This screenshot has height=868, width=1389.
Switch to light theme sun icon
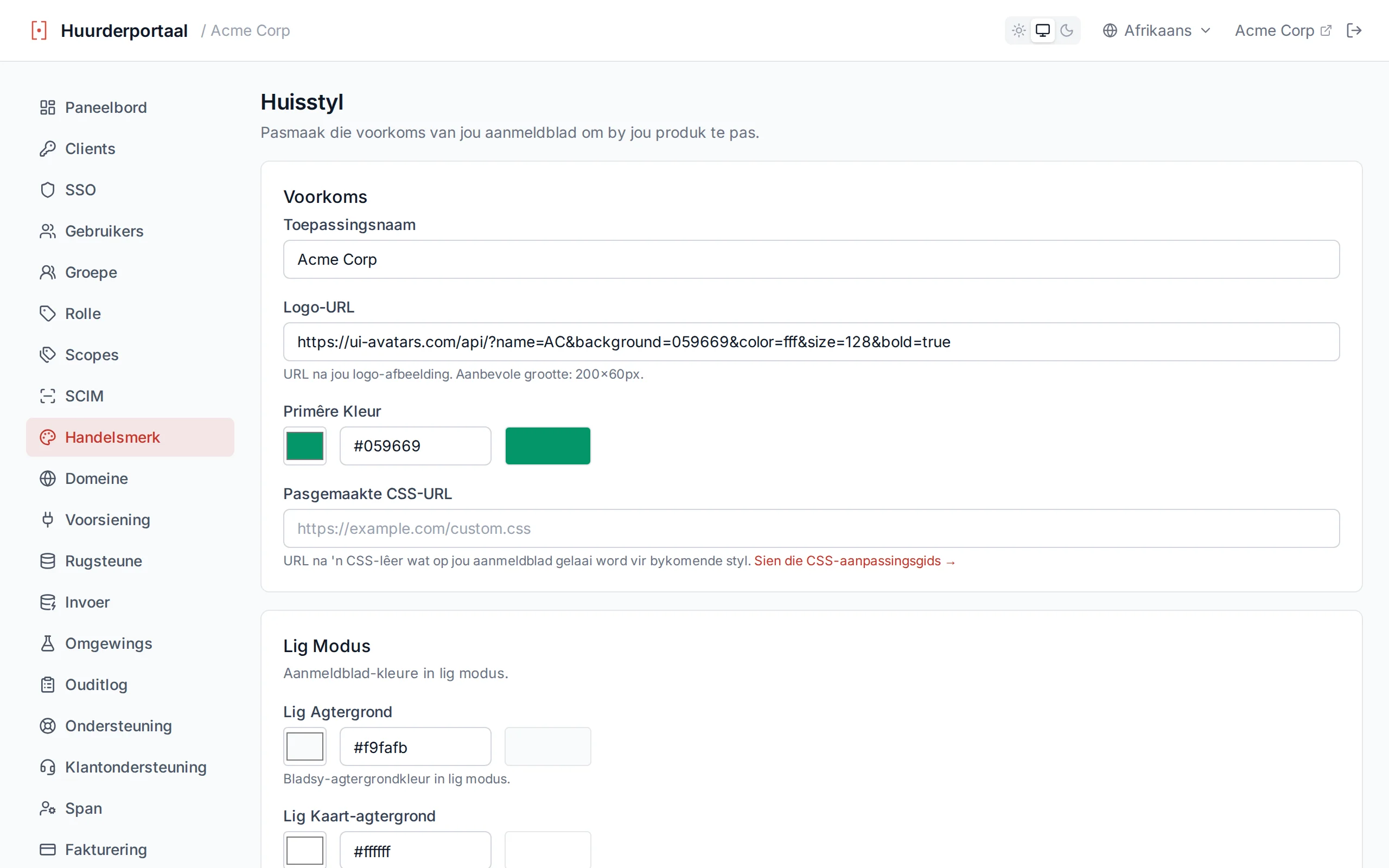coord(1019,30)
